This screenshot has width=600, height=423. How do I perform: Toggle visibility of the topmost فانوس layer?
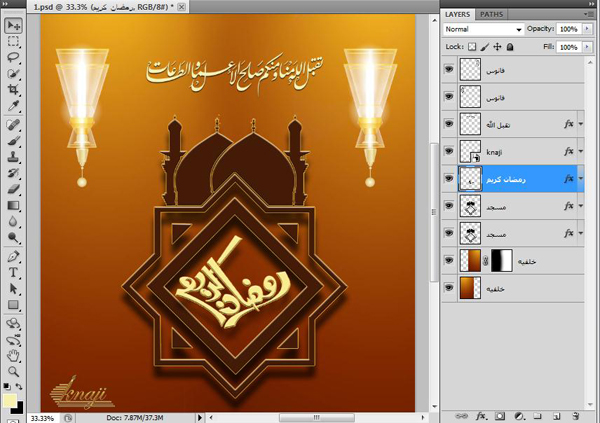[448, 68]
